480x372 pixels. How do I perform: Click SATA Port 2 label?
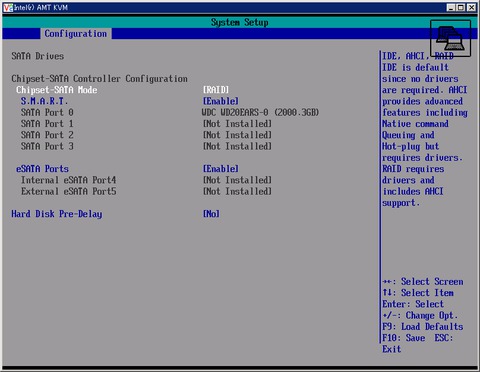[47, 135]
